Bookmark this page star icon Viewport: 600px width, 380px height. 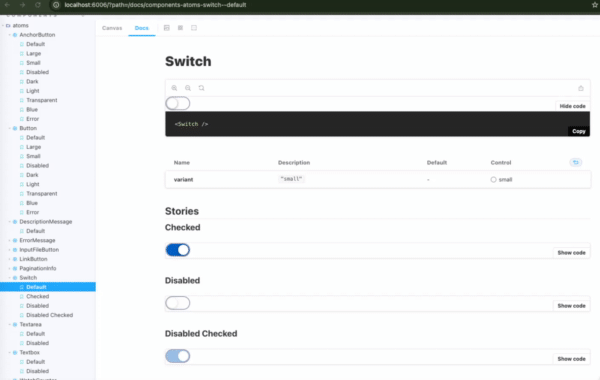click(595, 5)
